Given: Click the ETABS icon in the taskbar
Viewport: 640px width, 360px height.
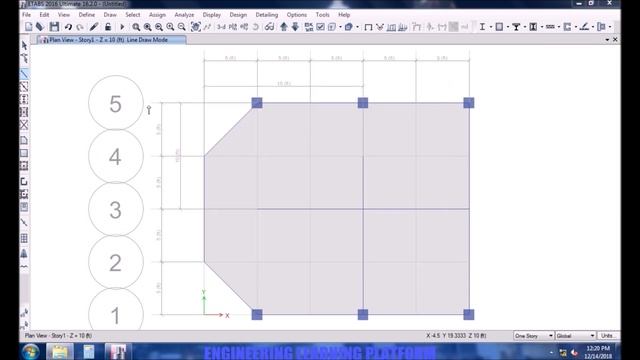Looking at the screenshot, I should pyautogui.click(x=117, y=352).
